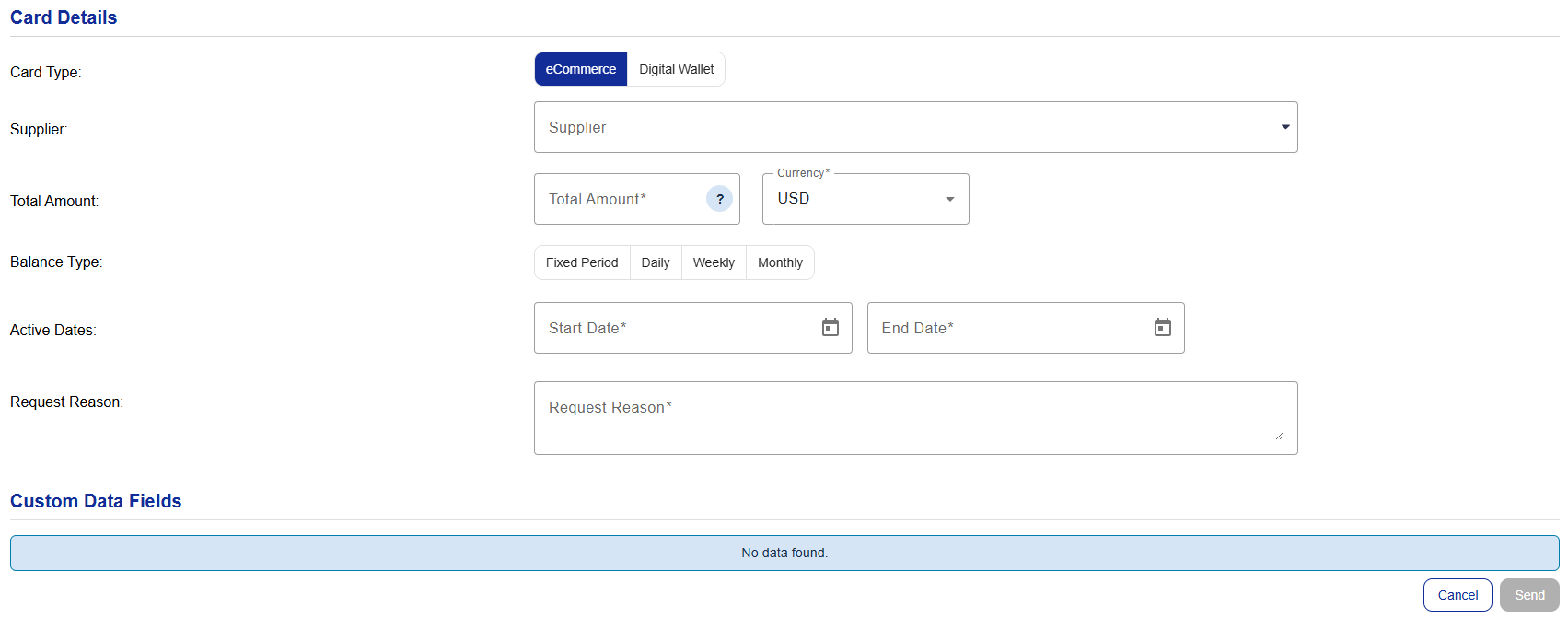Click the 'Request Reason:' row label

point(66,402)
